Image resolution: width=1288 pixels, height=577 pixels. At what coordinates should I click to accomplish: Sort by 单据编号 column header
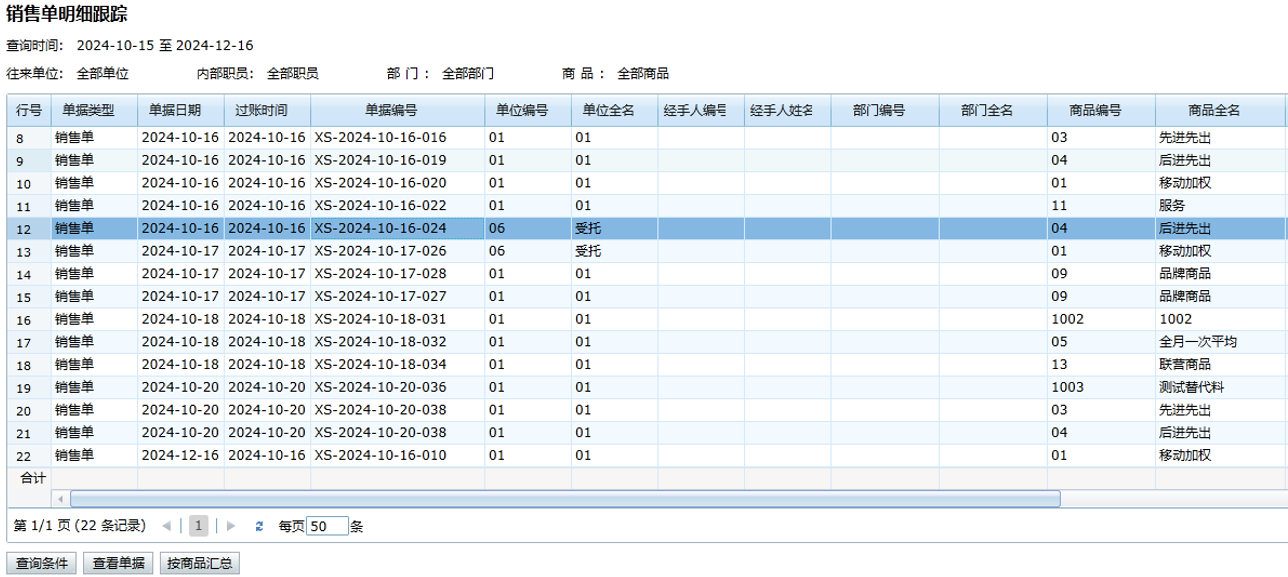(397, 111)
